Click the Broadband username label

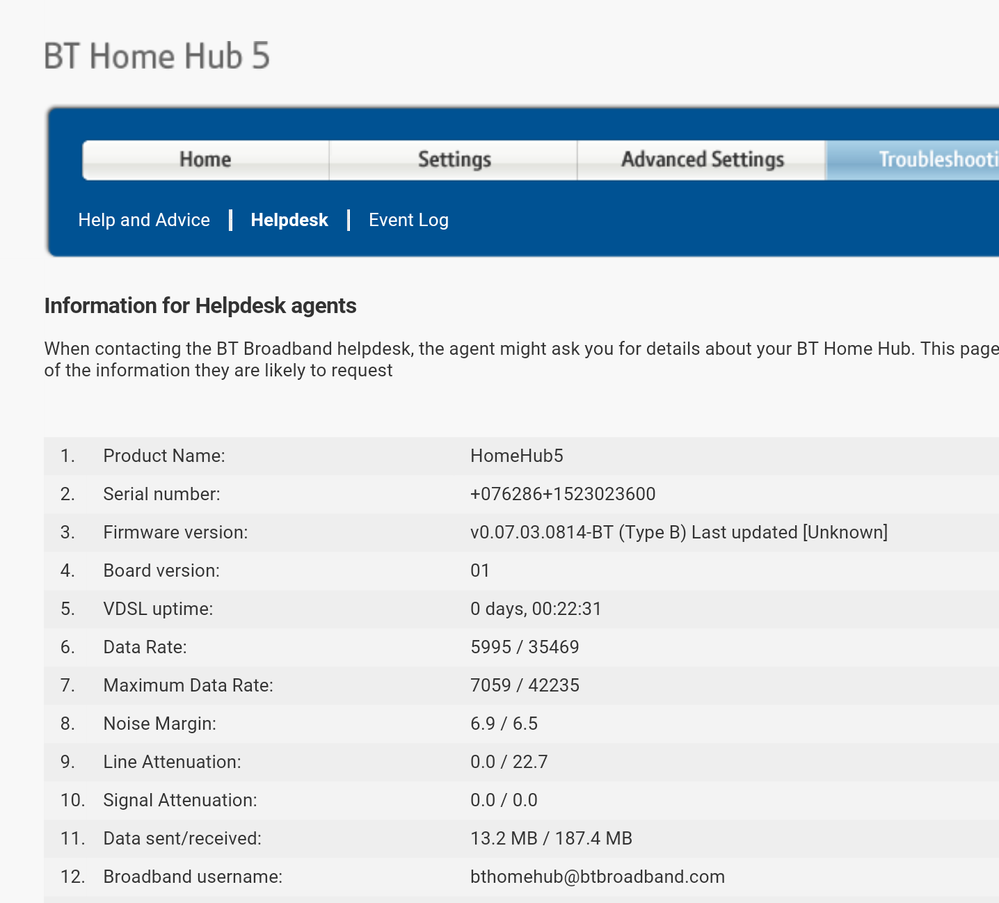[192, 876]
